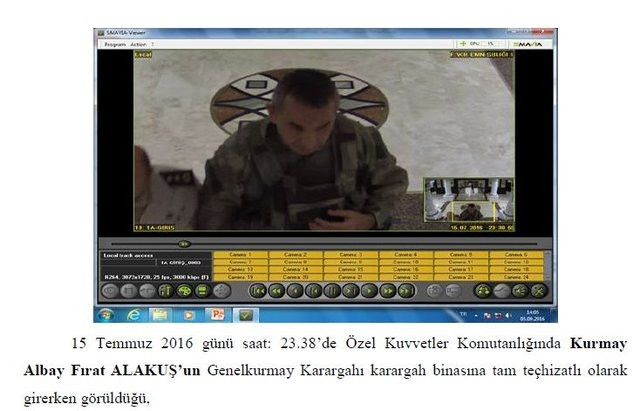Open Internet Explorer from the taskbar

coord(132,313)
